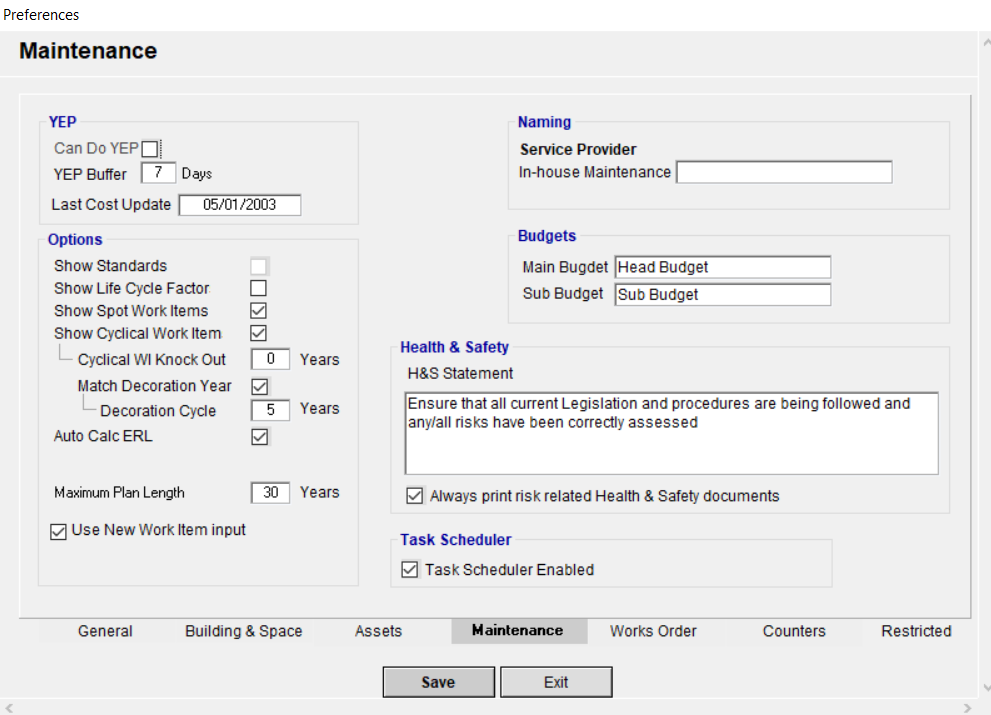This screenshot has height=715, width=991.
Task: Click the Main Budget field showing Head Budget
Action: 722,267
